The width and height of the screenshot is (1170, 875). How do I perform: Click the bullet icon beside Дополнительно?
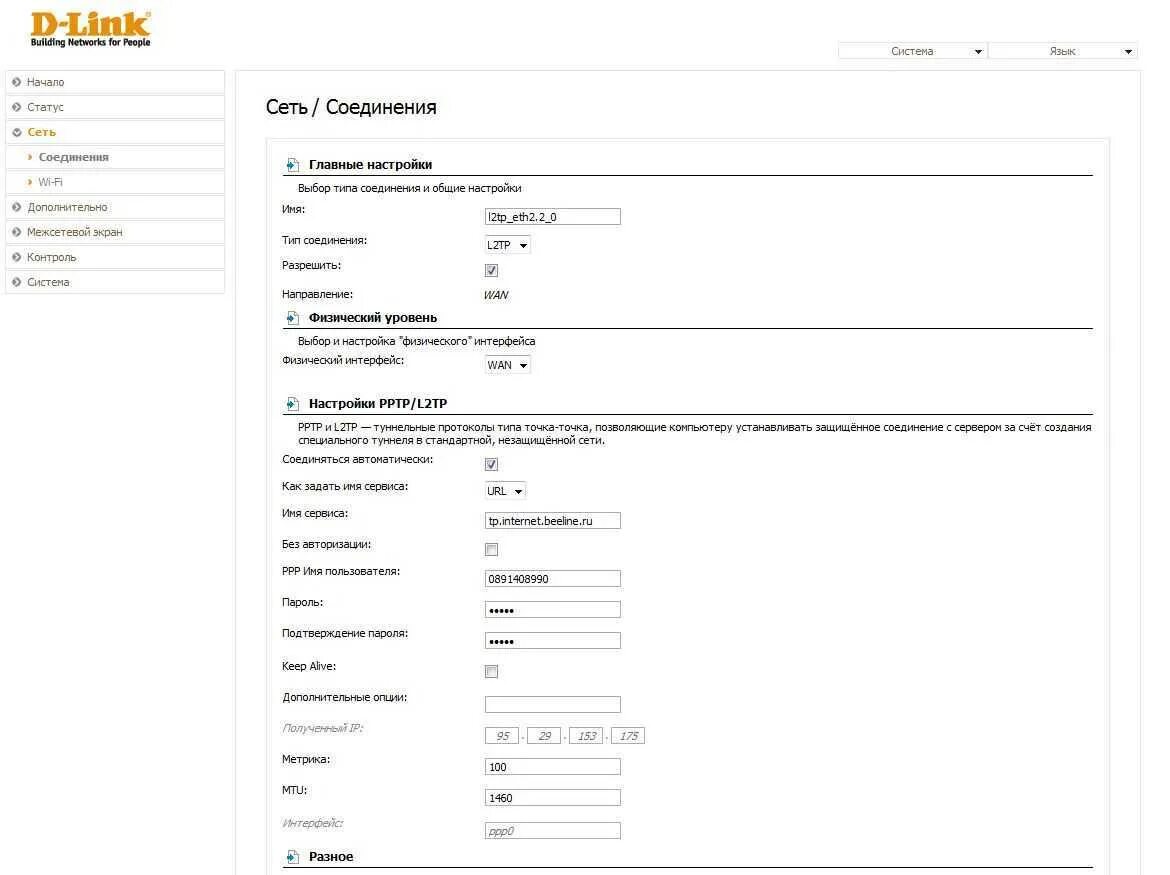16,207
